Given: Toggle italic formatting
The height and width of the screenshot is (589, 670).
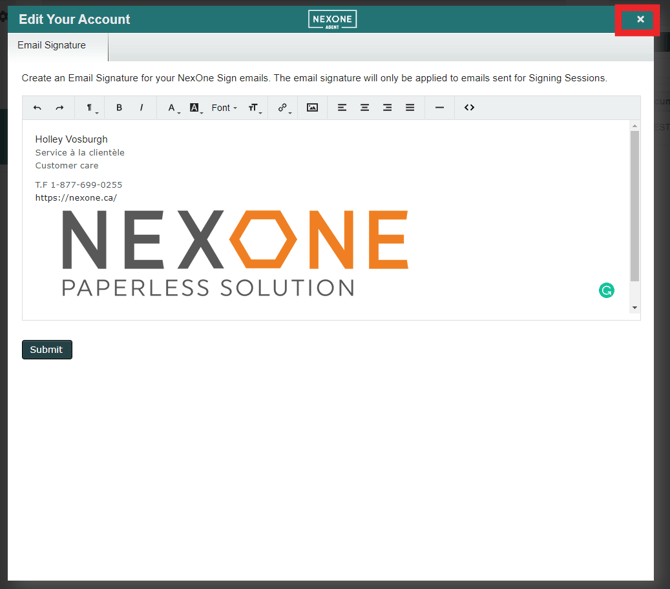Looking at the screenshot, I should (x=141, y=108).
